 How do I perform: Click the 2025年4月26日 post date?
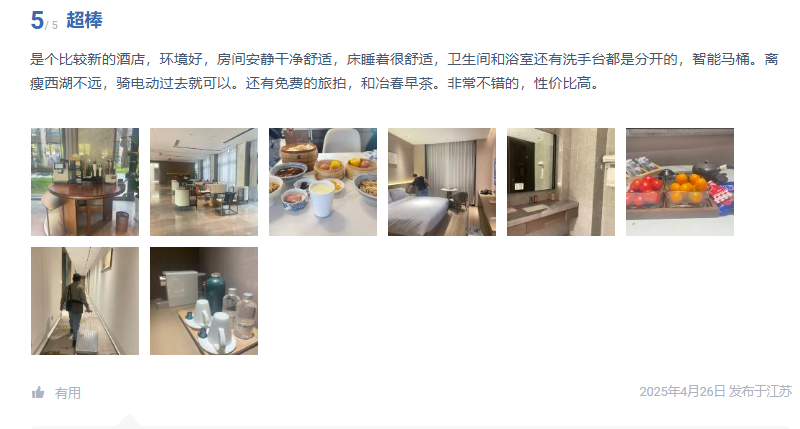pos(682,391)
